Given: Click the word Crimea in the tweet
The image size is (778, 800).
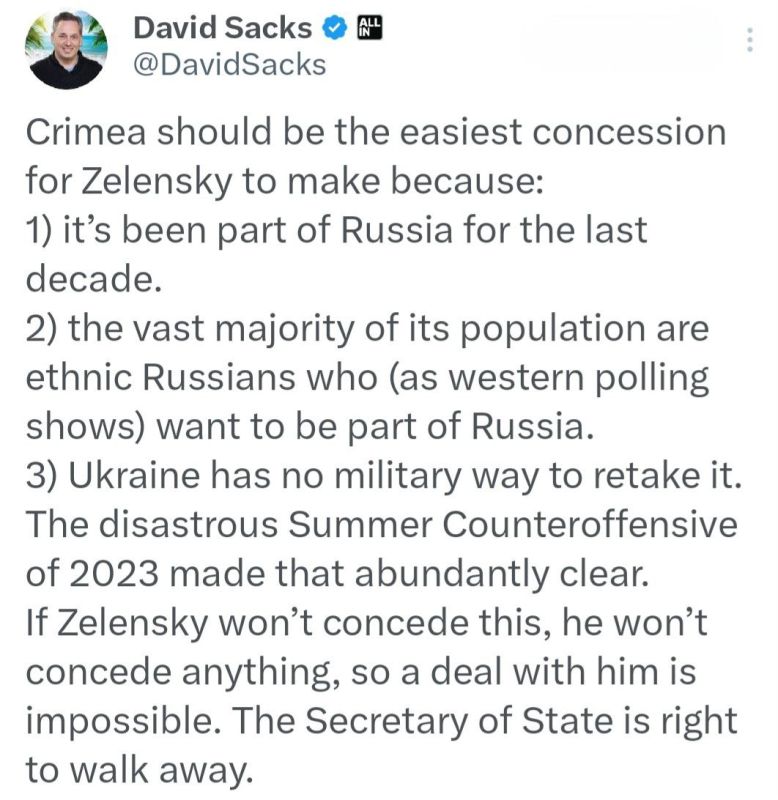Looking at the screenshot, I should click(x=86, y=132).
